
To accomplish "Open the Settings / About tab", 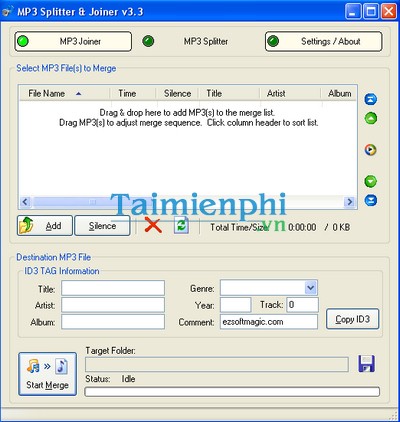I will 323,41.
